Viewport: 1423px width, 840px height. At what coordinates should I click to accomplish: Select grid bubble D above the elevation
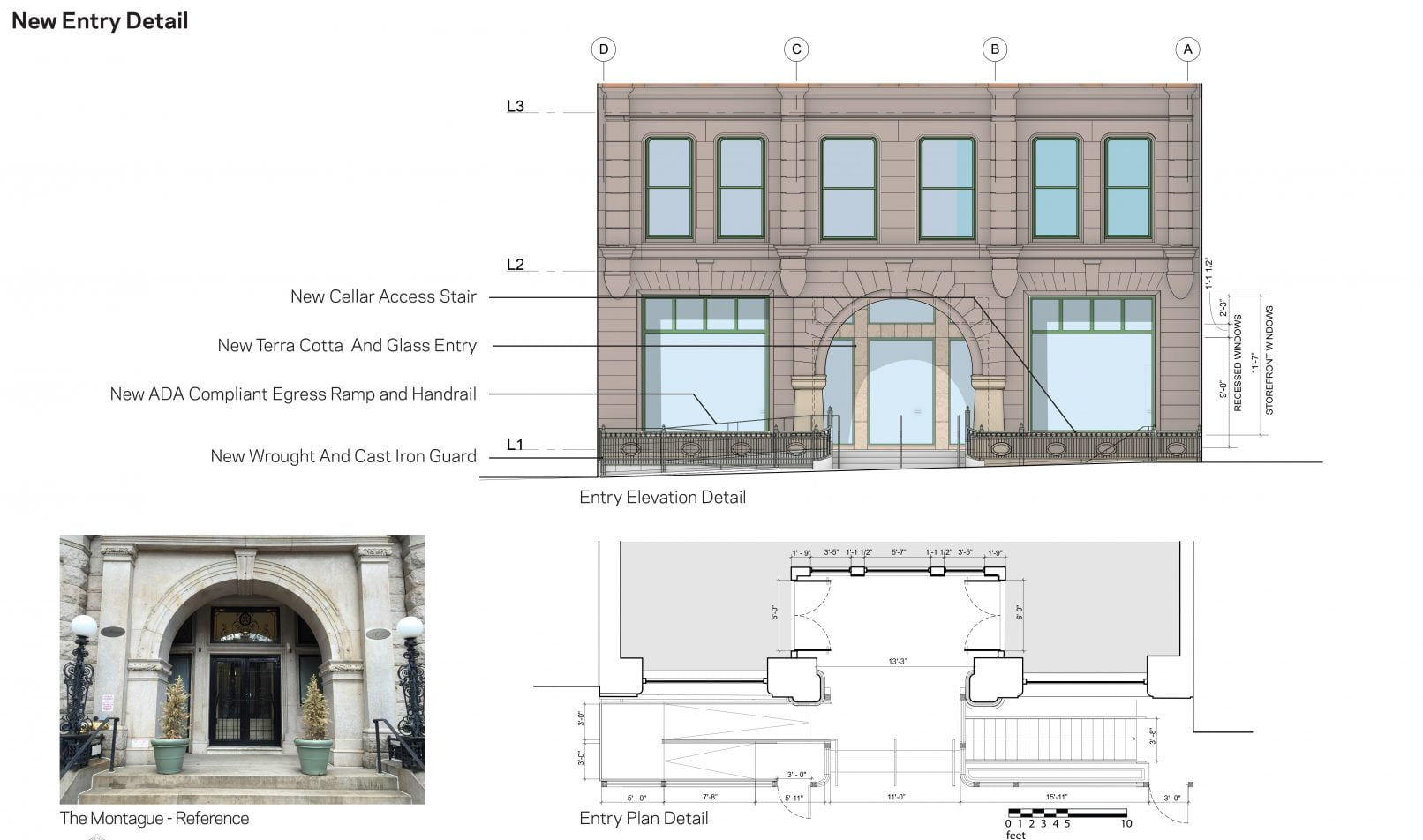click(x=604, y=49)
